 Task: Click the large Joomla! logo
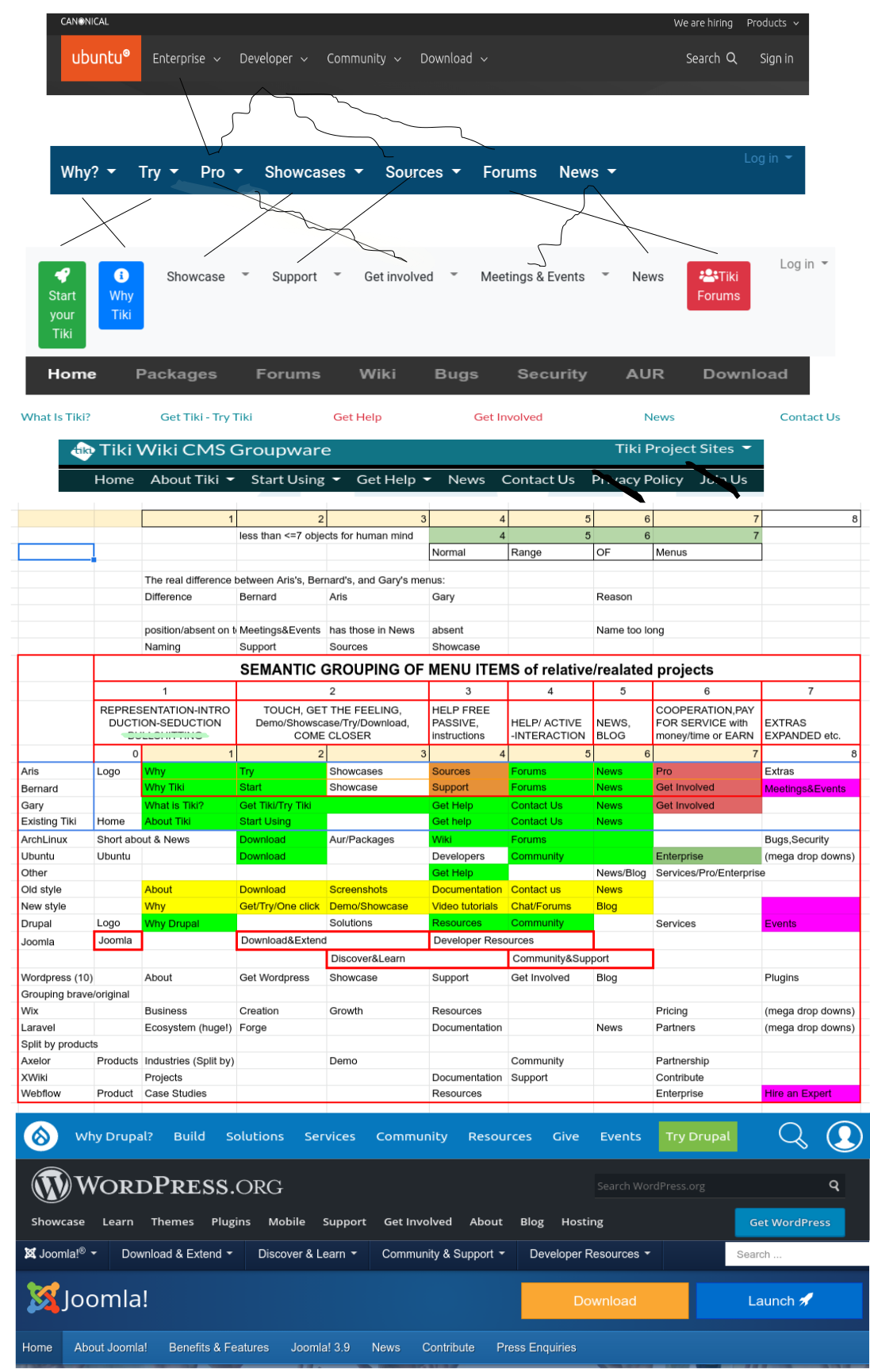(x=87, y=1299)
